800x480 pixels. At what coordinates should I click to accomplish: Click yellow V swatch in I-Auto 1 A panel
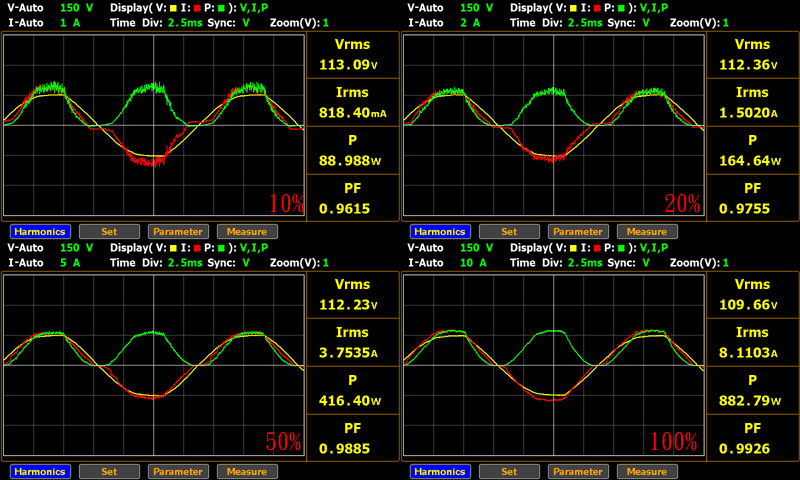[173, 8]
